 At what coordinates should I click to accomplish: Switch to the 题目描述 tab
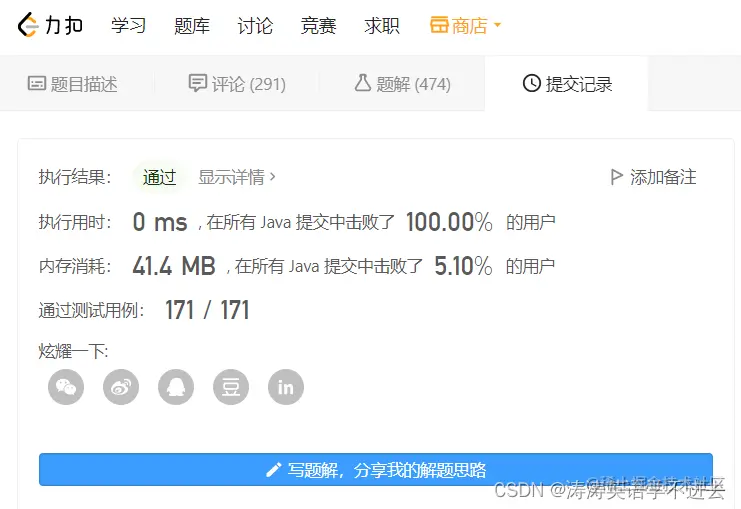pyautogui.click(x=72, y=84)
